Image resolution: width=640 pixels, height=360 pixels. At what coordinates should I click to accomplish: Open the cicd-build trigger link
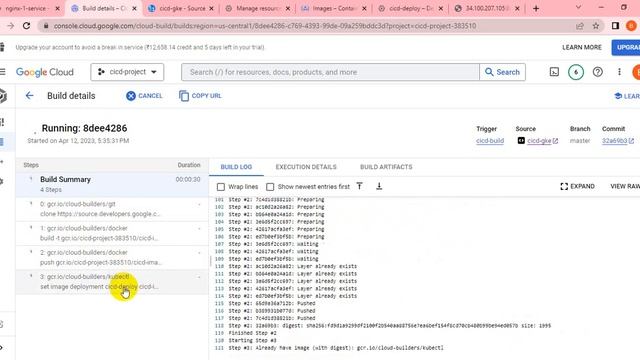[x=490, y=141]
